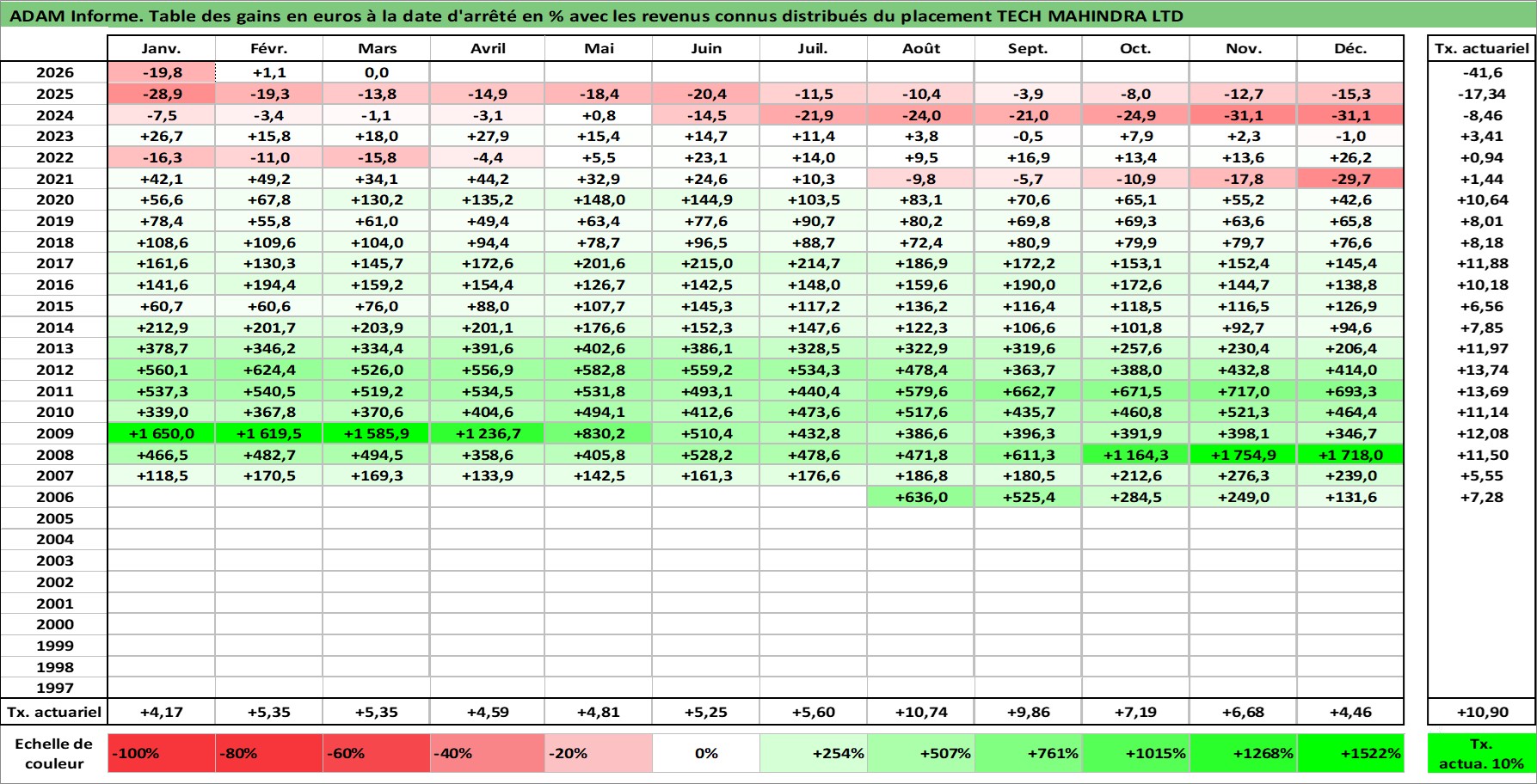Screen dimensions: 1537x784
Task: Click the cell showing +26,2
Action: coord(1350,157)
